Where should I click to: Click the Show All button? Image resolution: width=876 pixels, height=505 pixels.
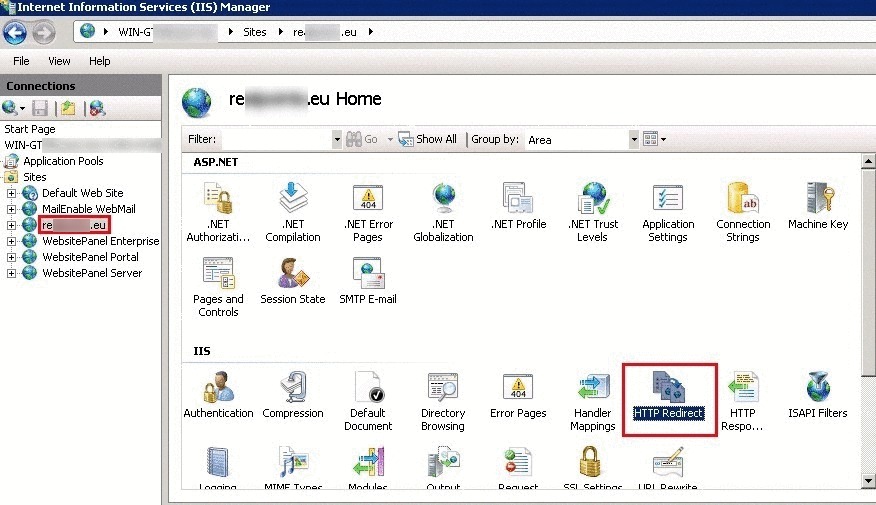428,139
